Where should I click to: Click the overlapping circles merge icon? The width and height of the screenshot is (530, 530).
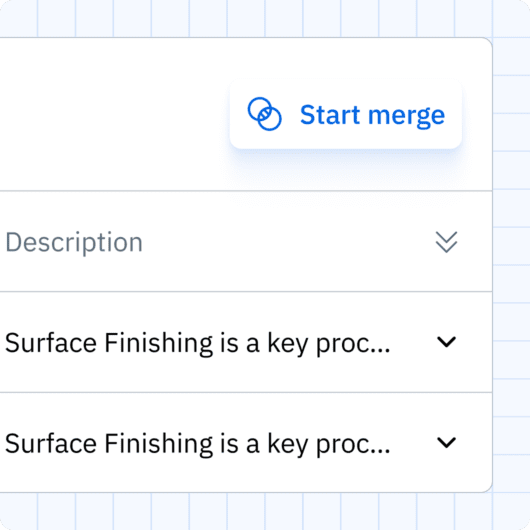(264, 114)
